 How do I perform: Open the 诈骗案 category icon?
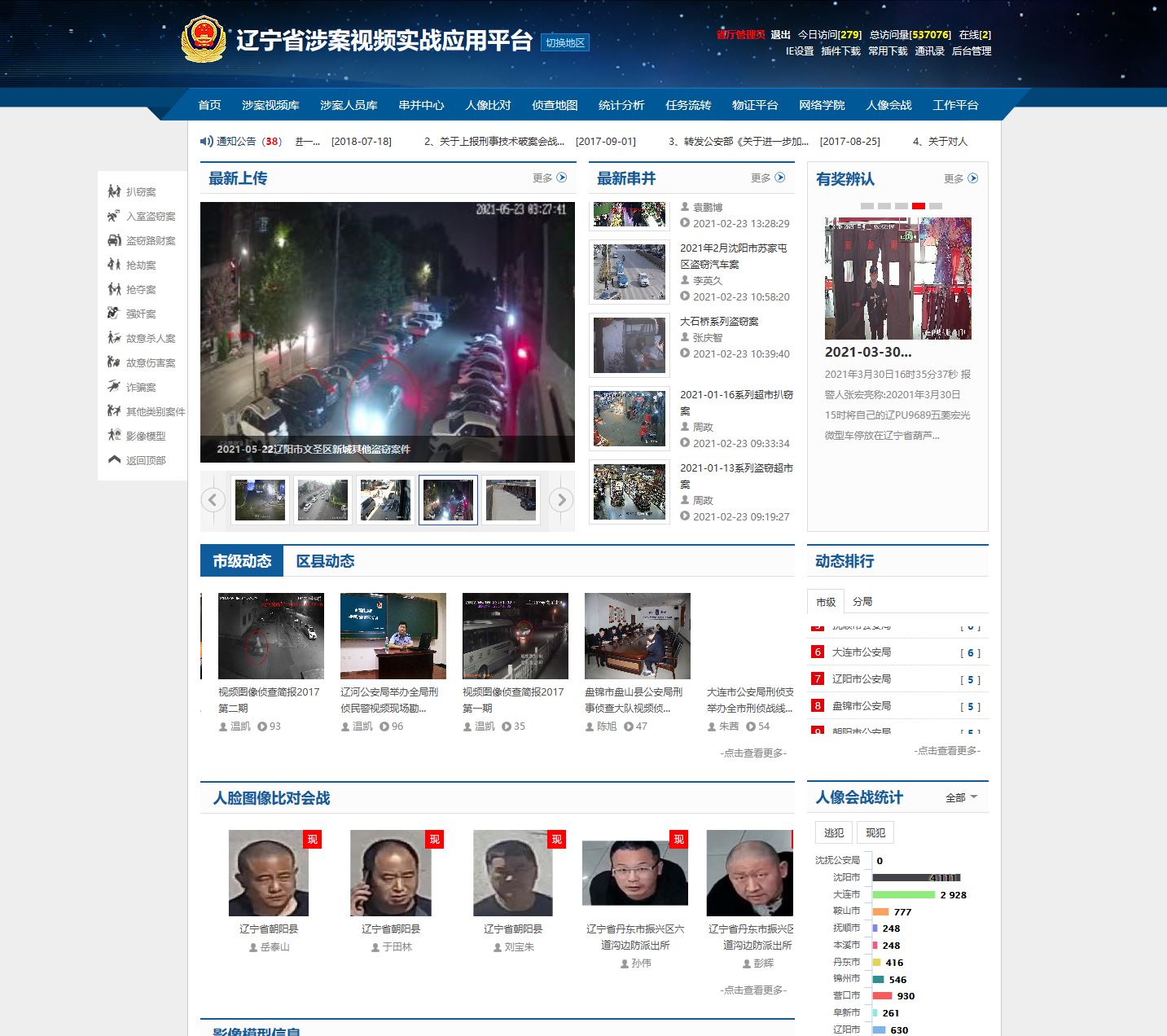(114, 387)
